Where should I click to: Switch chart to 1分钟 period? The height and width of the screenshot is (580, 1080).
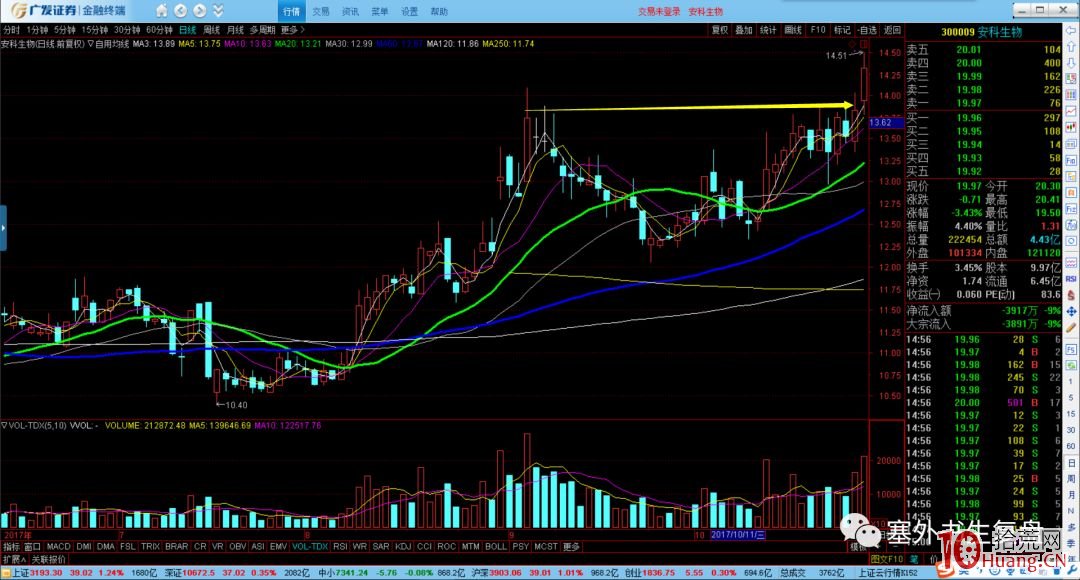pos(37,30)
